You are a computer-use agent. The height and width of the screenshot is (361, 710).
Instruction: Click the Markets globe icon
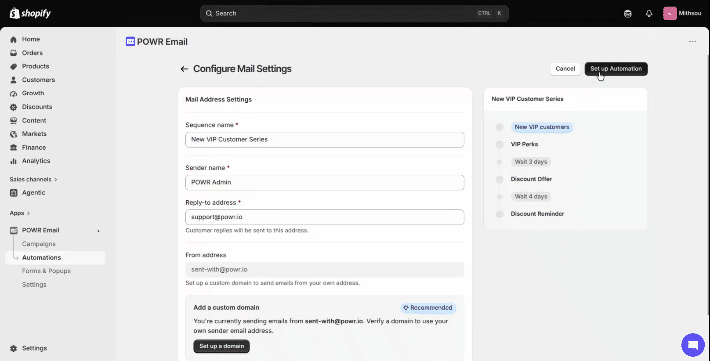(x=14, y=134)
